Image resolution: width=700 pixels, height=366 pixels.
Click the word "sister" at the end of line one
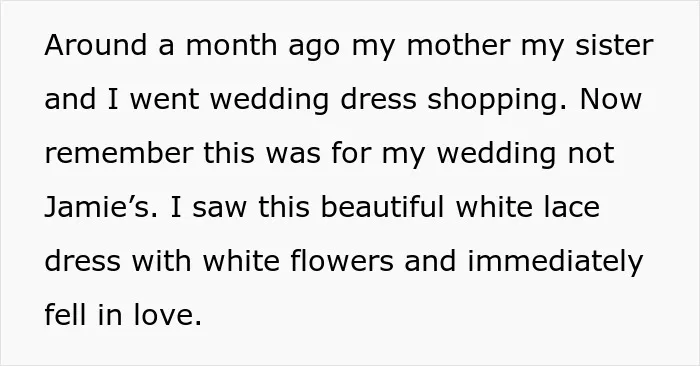click(x=614, y=45)
